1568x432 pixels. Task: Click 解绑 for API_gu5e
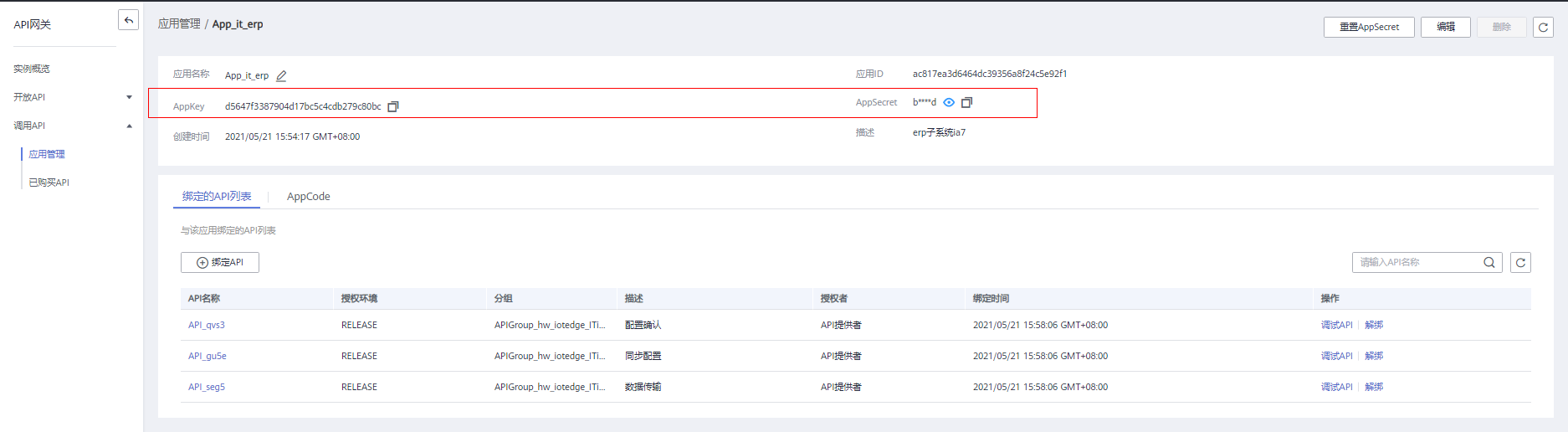tap(1374, 357)
